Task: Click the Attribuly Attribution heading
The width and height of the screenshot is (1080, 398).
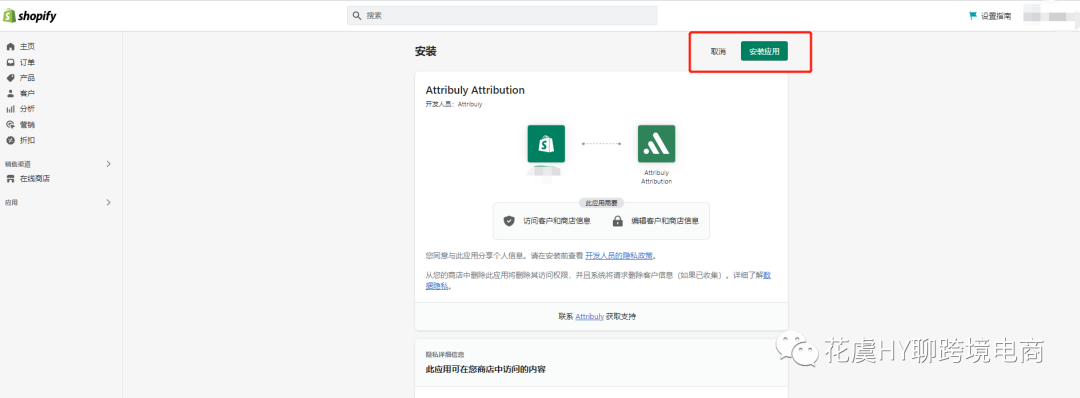Action: pos(475,90)
